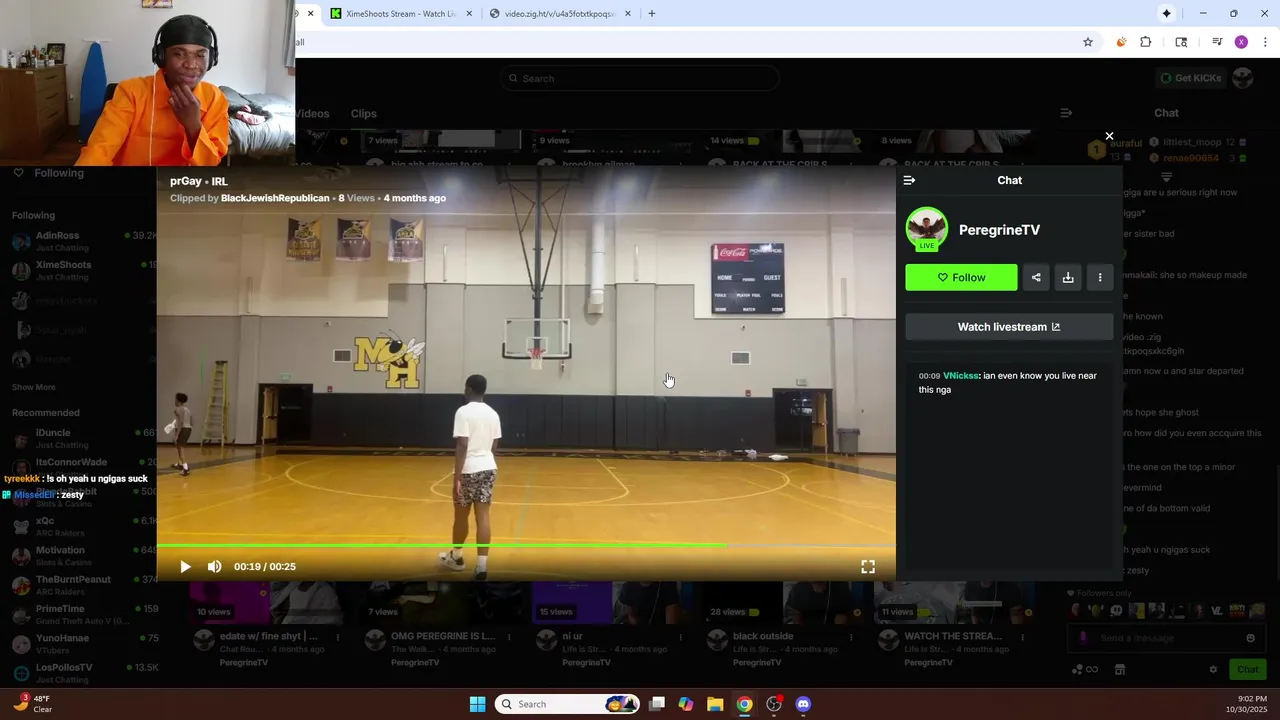Image resolution: width=1280 pixels, height=720 pixels.
Task: Collapse the stream chat sidebar icon
Action: click(1066, 113)
